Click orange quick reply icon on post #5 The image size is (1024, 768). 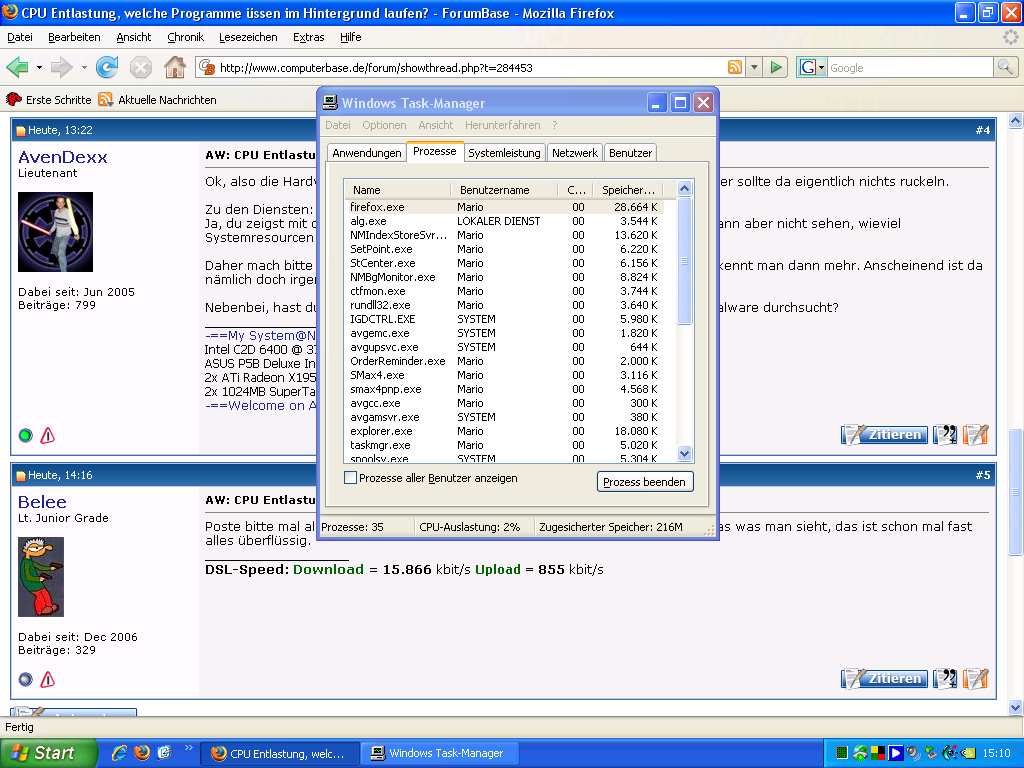(x=975, y=679)
